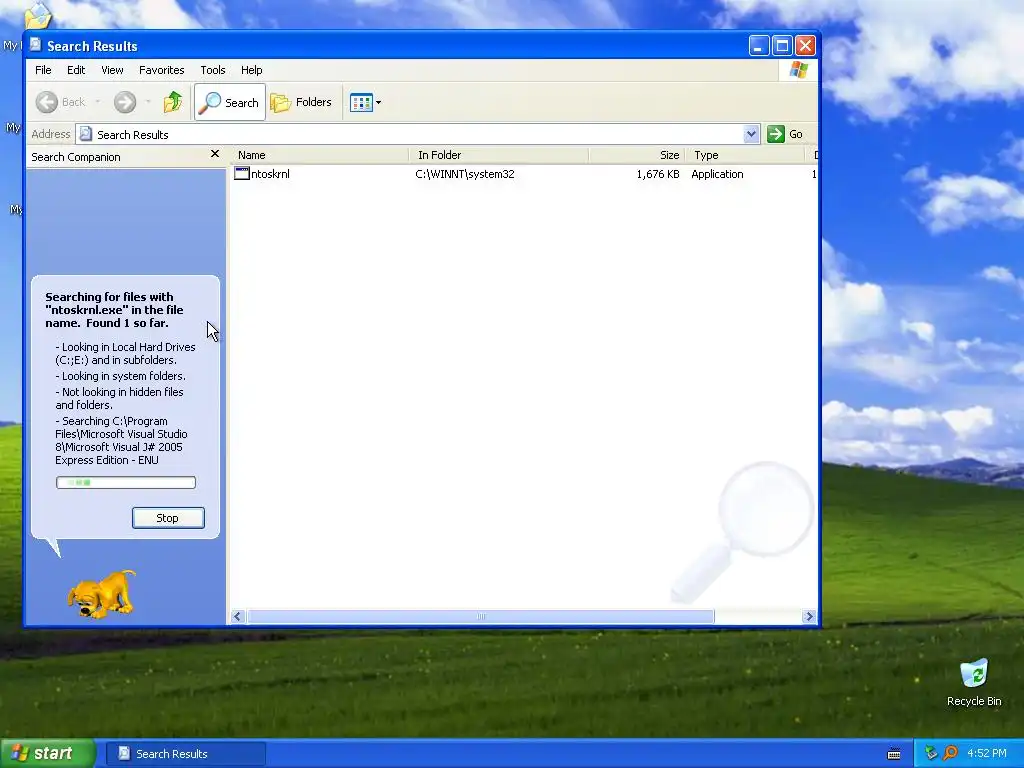Close the Search Companion pane
The image size is (1024, 768).
click(214, 154)
